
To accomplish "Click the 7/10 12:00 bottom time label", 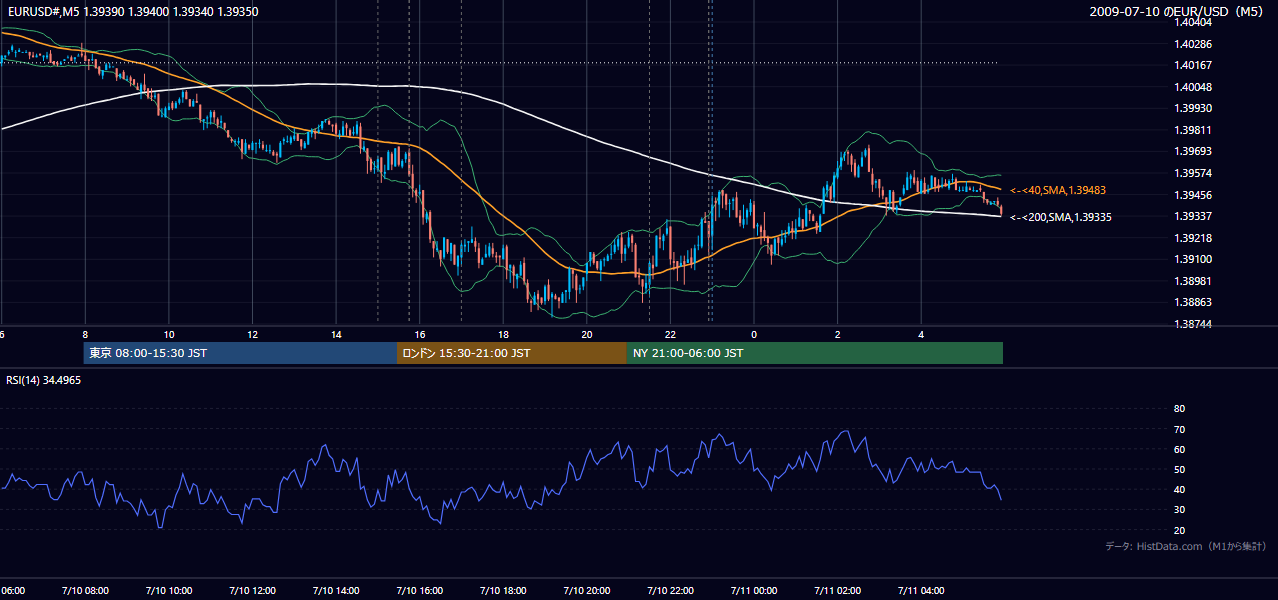I will (252, 590).
